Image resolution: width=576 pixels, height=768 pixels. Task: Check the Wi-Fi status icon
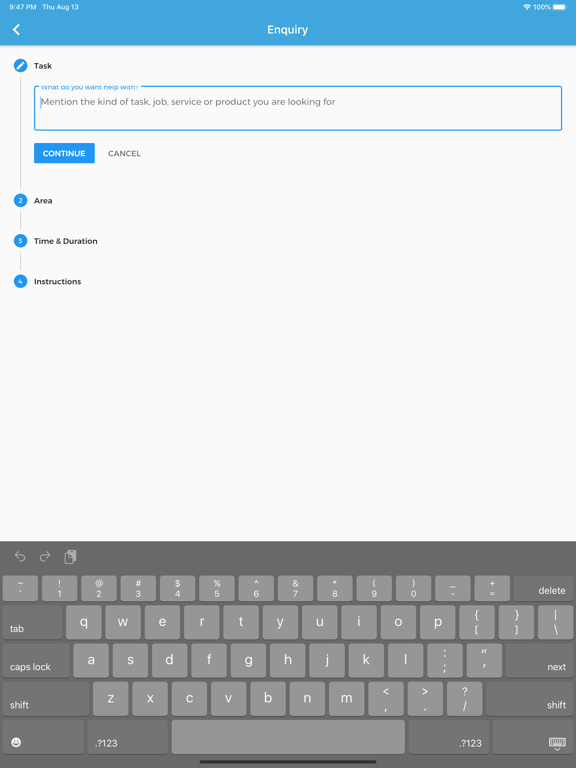(527, 7)
